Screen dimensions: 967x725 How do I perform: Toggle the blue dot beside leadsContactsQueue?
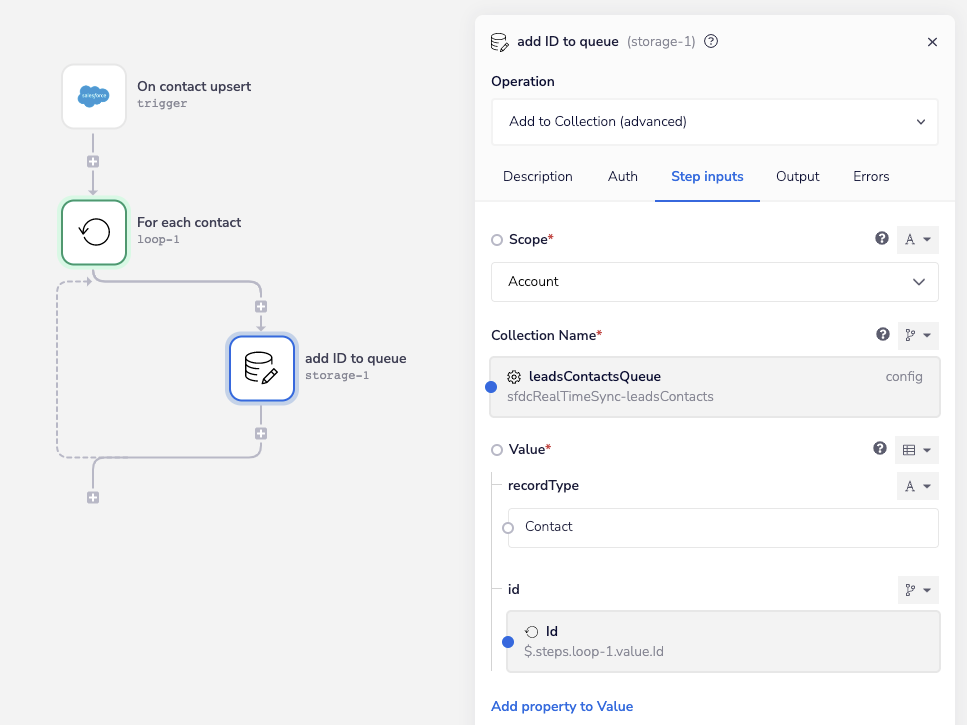tap(491, 387)
